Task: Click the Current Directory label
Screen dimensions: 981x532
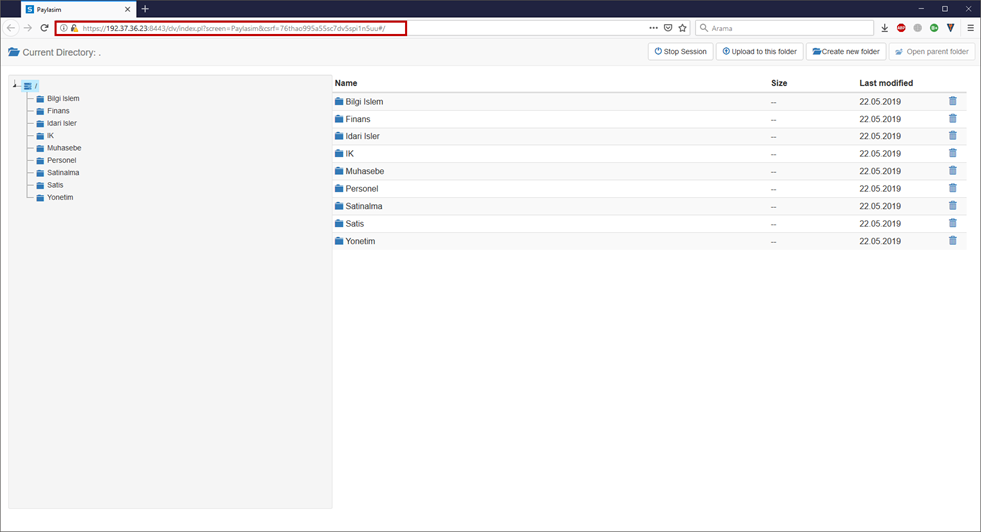Action: [x=61, y=53]
